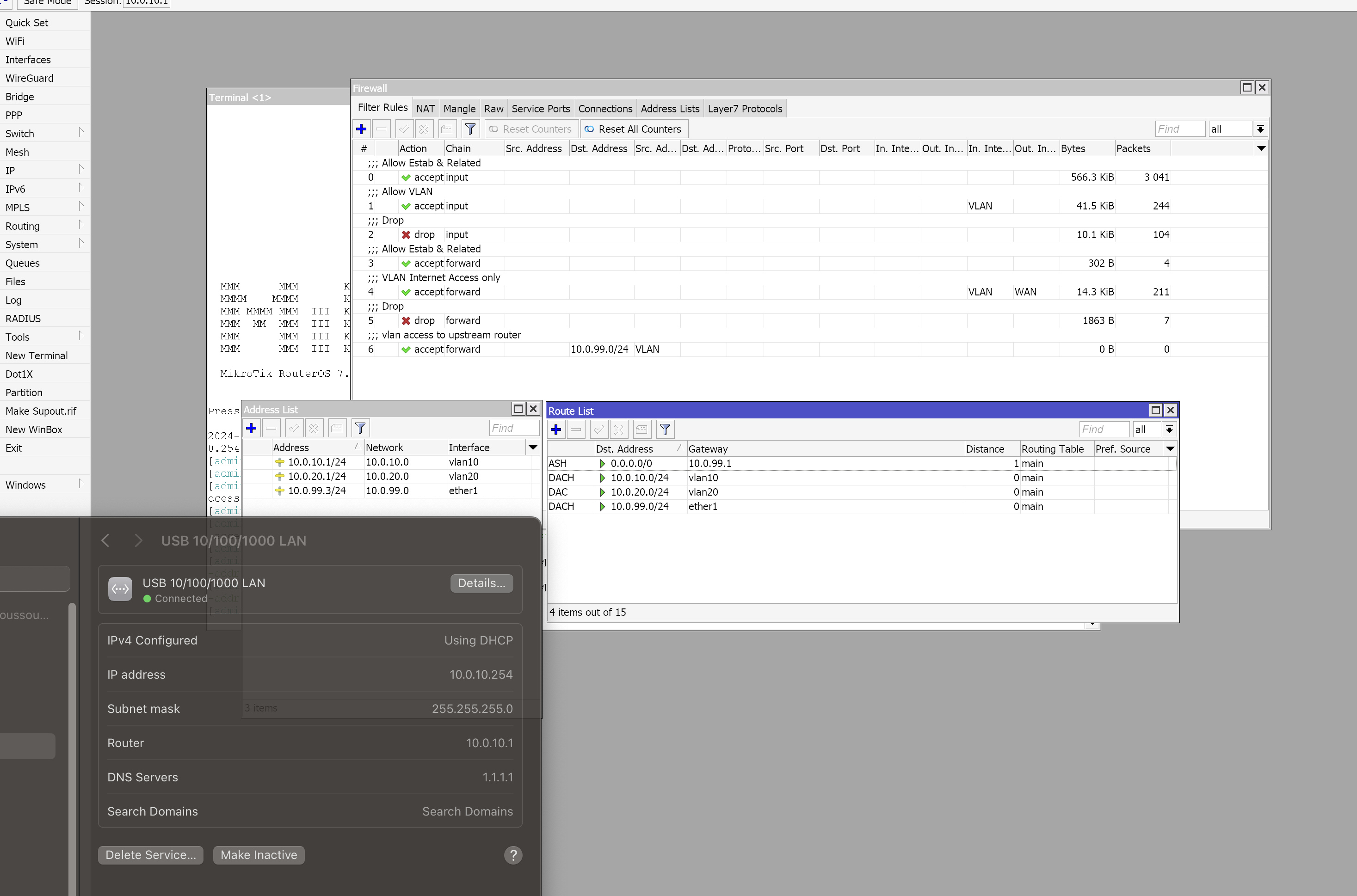The image size is (1357, 896).
Task: Switch to the NAT tab
Action: pos(426,109)
